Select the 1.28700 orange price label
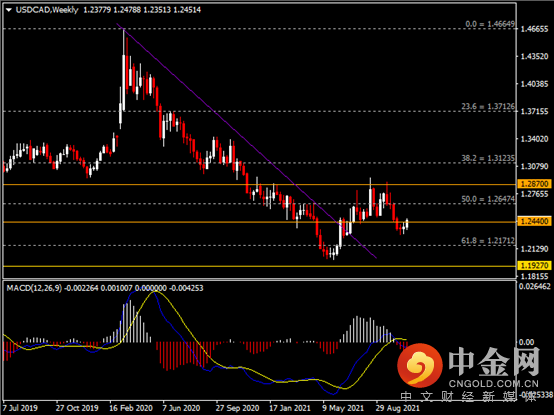 coord(534,184)
